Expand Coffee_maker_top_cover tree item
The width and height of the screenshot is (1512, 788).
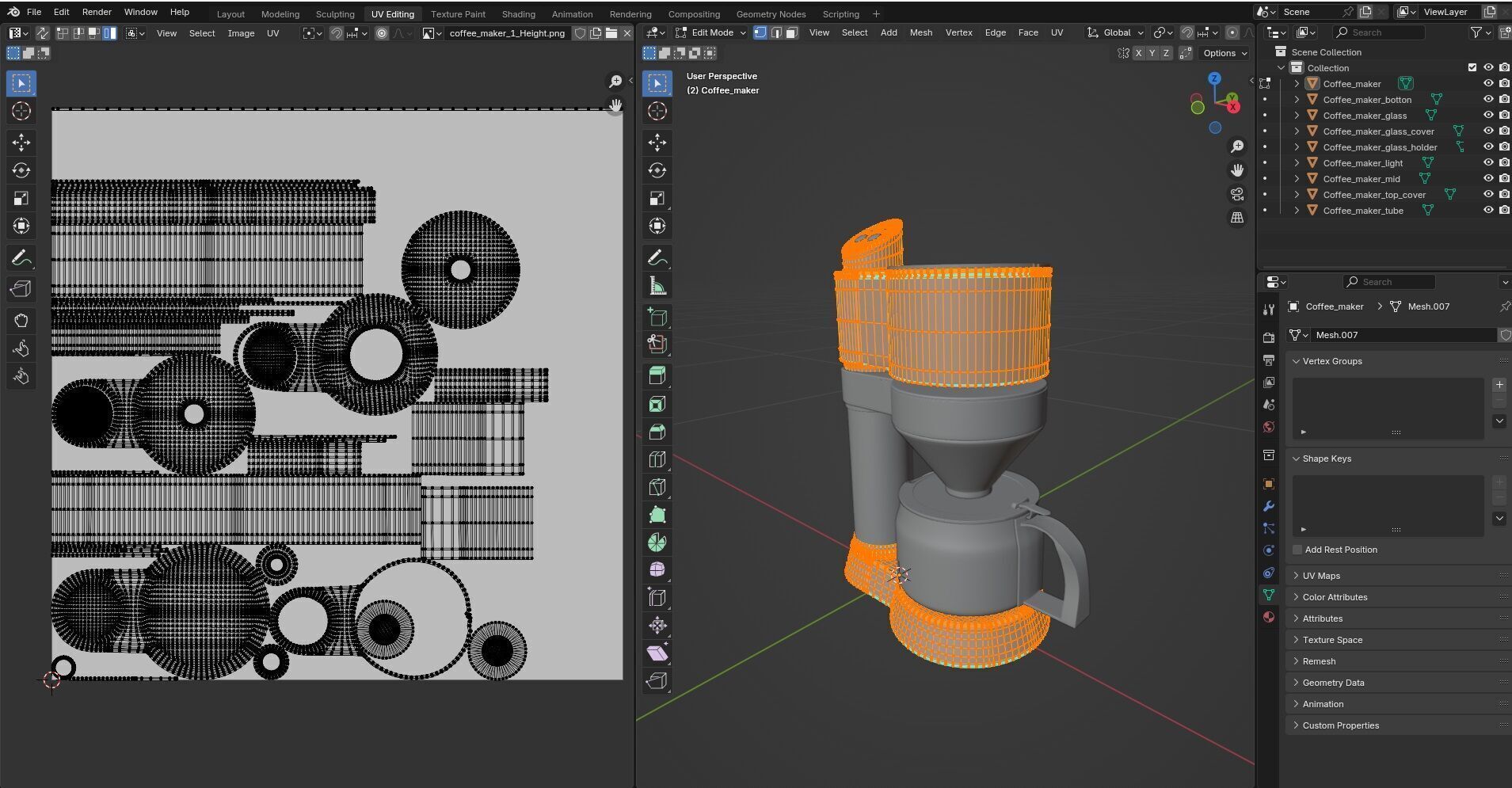tap(1297, 195)
